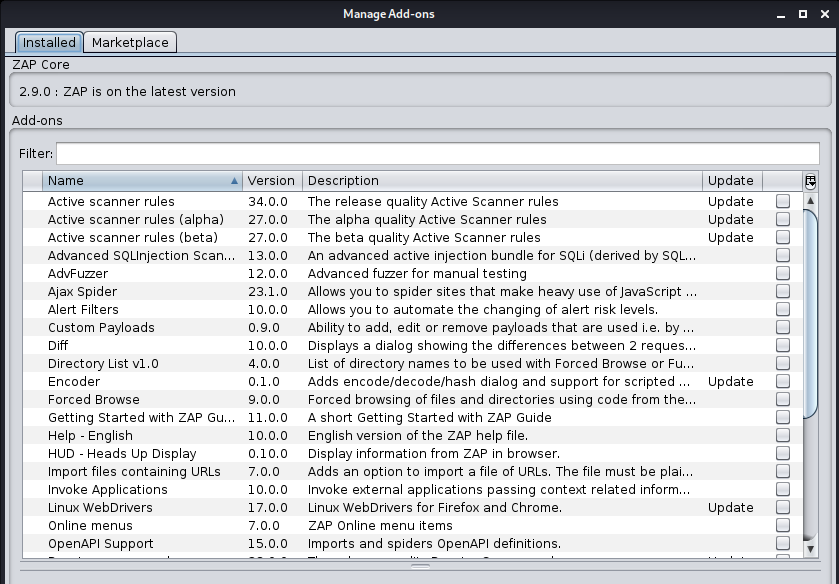839x584 pixels.
Task: Sort by the Description column header
Action: pos(502,181)
